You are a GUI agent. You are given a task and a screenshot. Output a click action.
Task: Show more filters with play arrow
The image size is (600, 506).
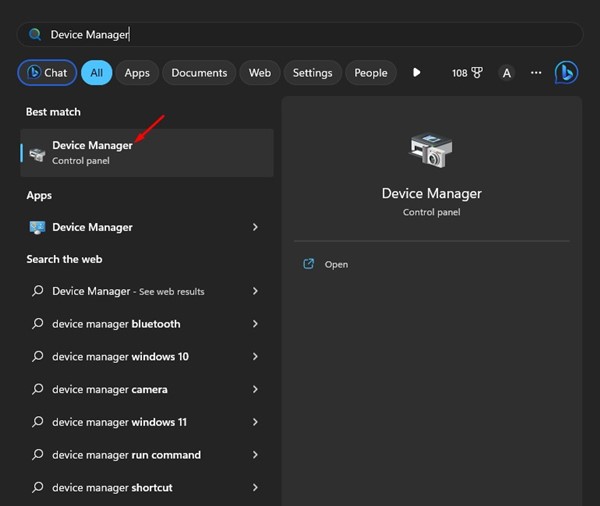click(417, 73)
